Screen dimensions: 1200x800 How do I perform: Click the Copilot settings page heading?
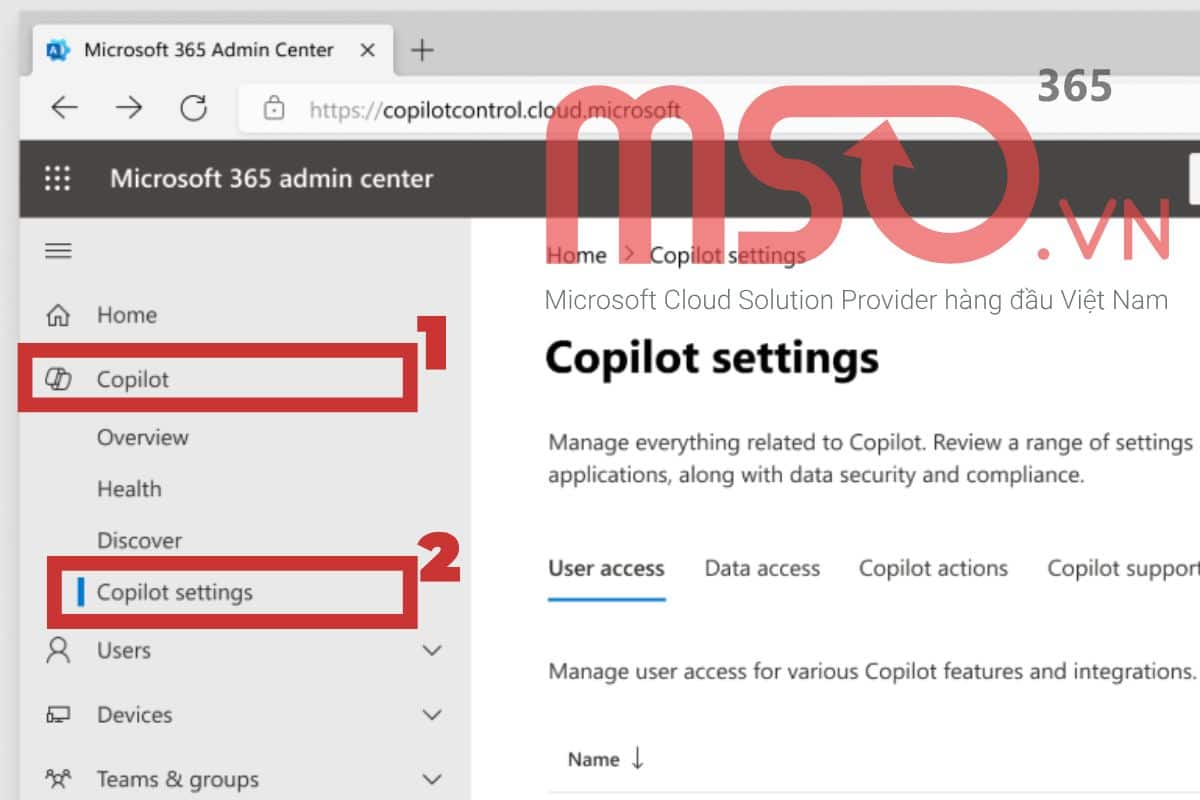pyautogui.click(x=712, y=357)
